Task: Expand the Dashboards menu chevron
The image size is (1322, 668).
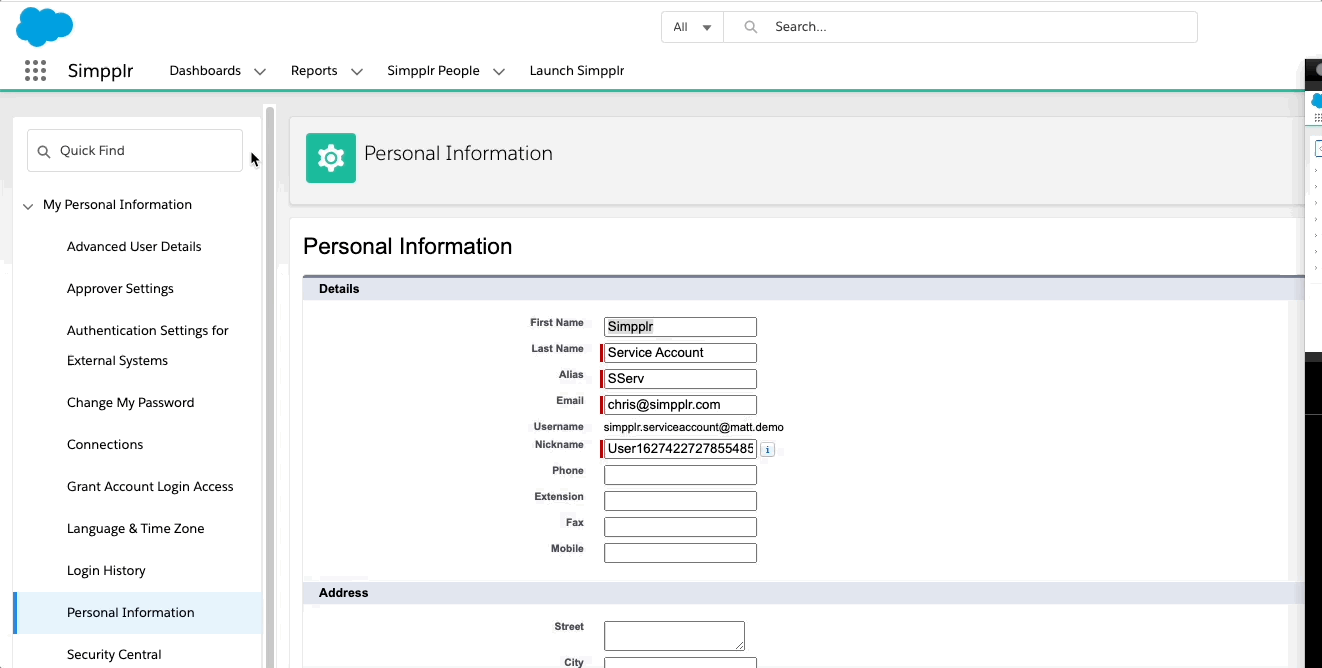Action: coord(260,72)
